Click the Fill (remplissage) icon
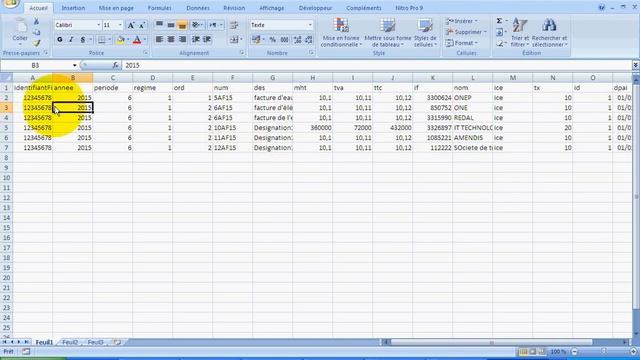The width and height of the screenshot is (640, 360). (x=500, y=32)
